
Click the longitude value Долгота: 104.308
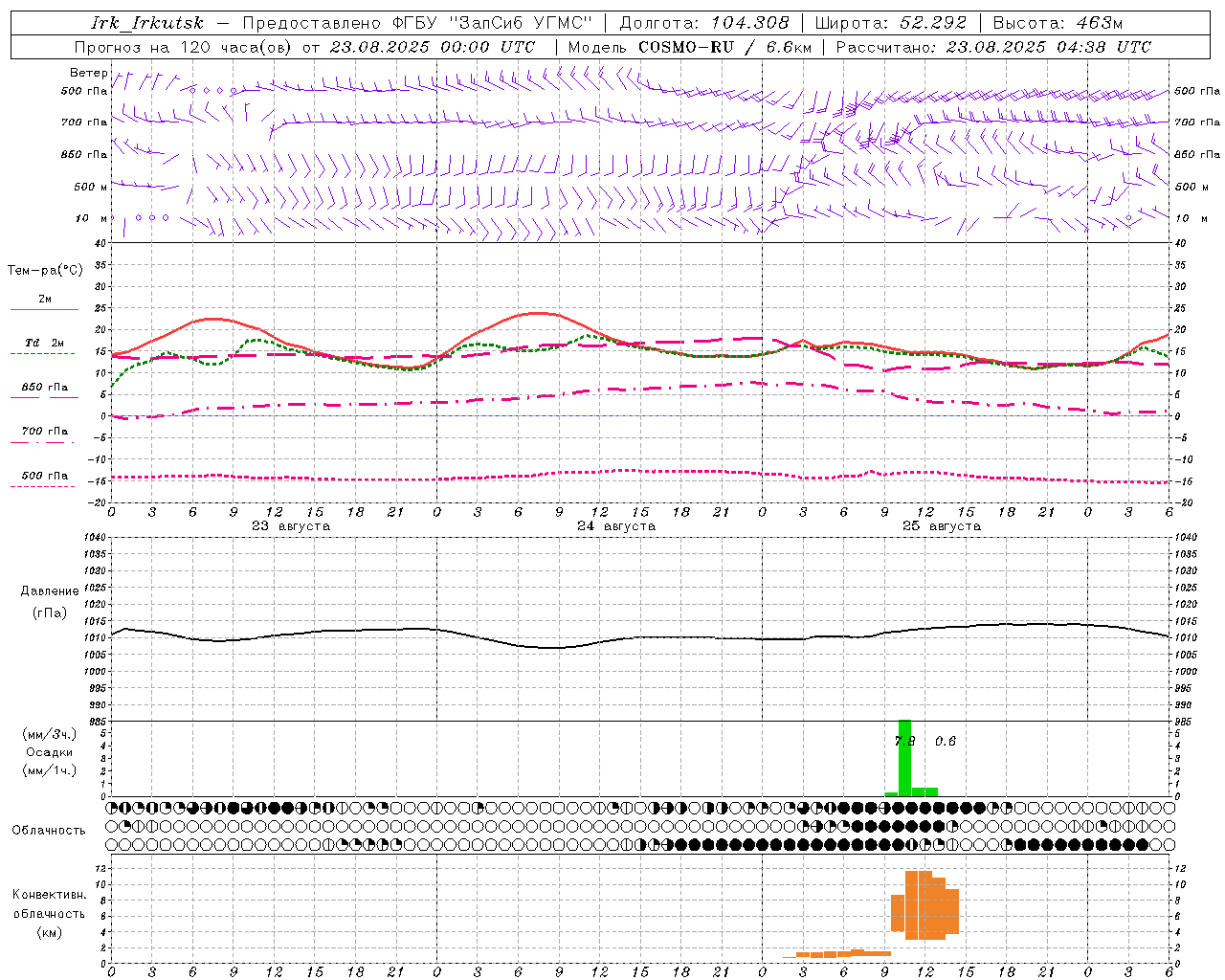704,23
